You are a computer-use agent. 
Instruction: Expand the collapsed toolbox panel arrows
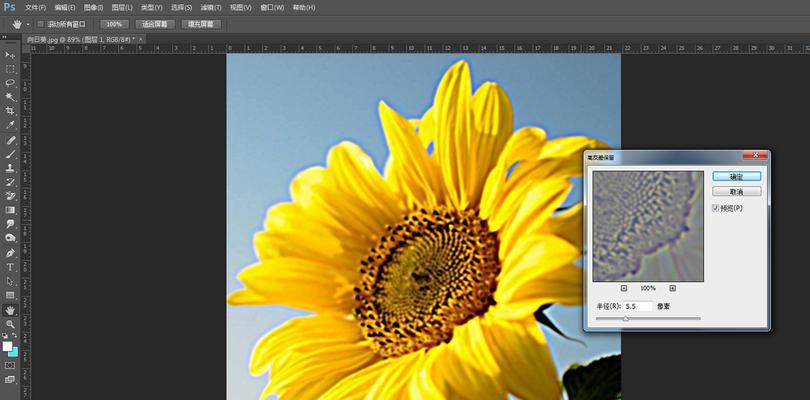4,37
